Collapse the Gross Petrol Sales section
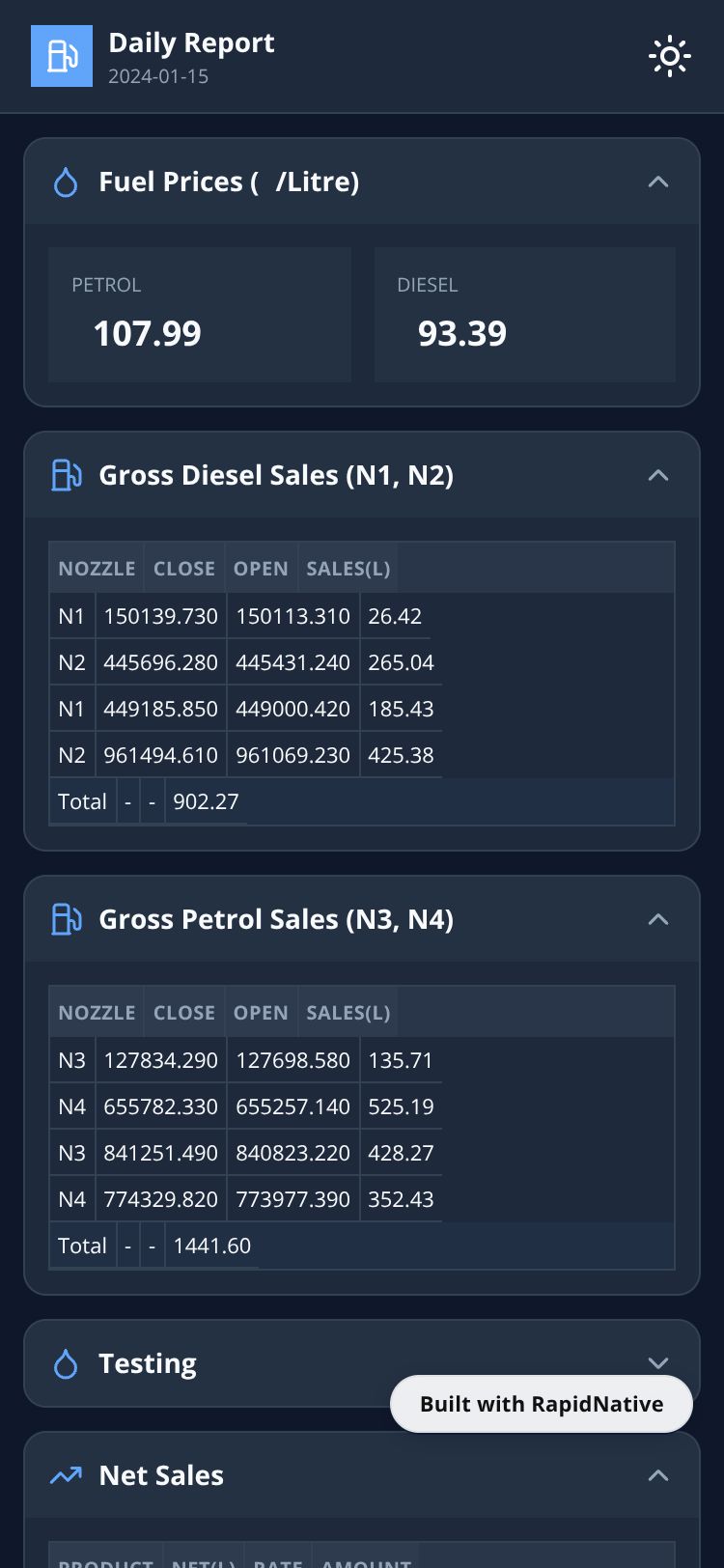724x1568 pixels. click(x=658, y=919)
